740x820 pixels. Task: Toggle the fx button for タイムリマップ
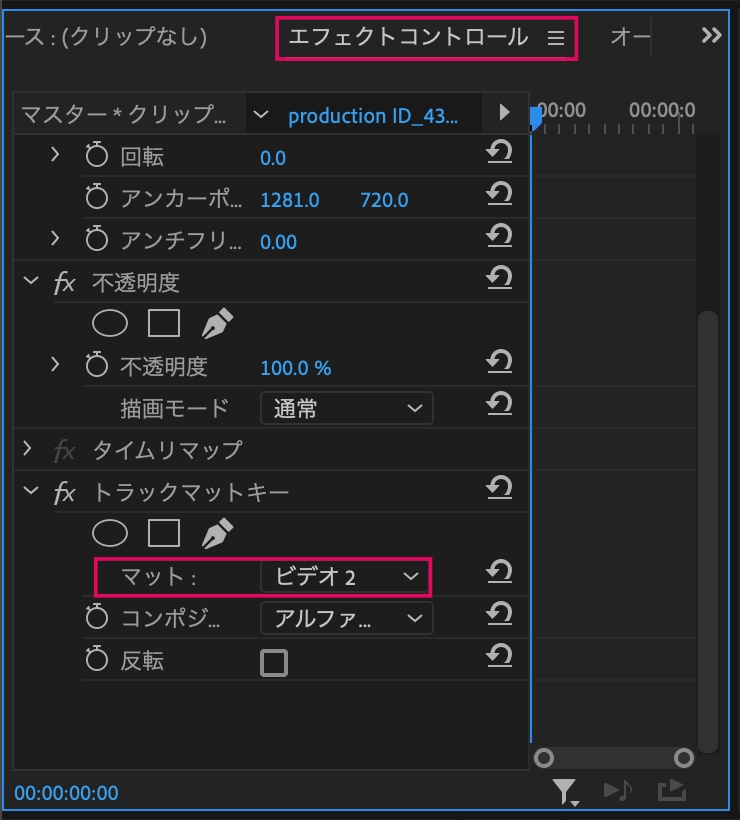click(64, 450)
